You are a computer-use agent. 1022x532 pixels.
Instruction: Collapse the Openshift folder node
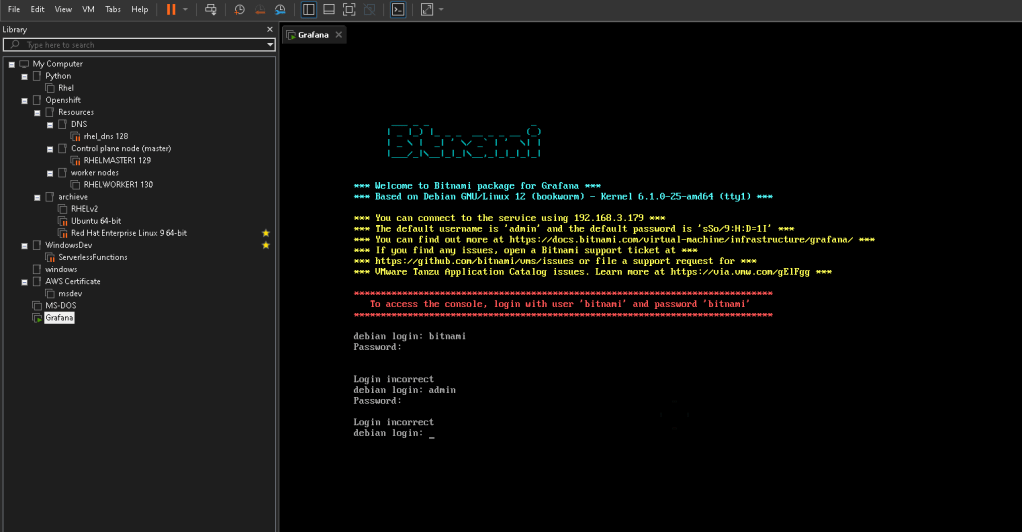click(25, 101)
